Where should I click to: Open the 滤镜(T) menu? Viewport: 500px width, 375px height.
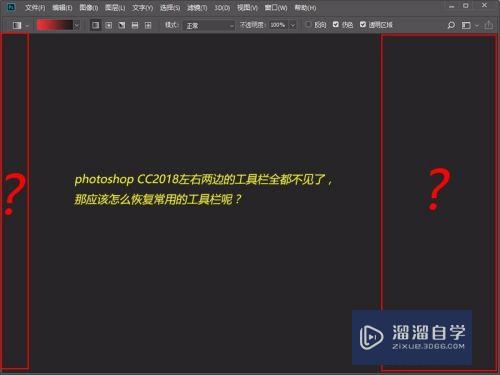(x=197, y=7)
